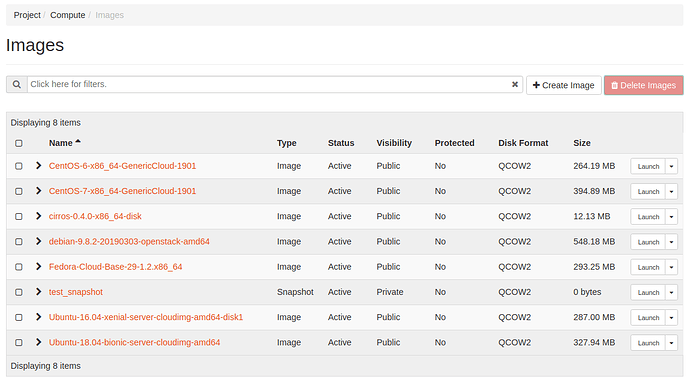This screenshot has width=690, height=378.
Task: Open Ubuntu-18.04-bionic-server-cloudimg-amd64 link
Action: (x=134, y=342)
